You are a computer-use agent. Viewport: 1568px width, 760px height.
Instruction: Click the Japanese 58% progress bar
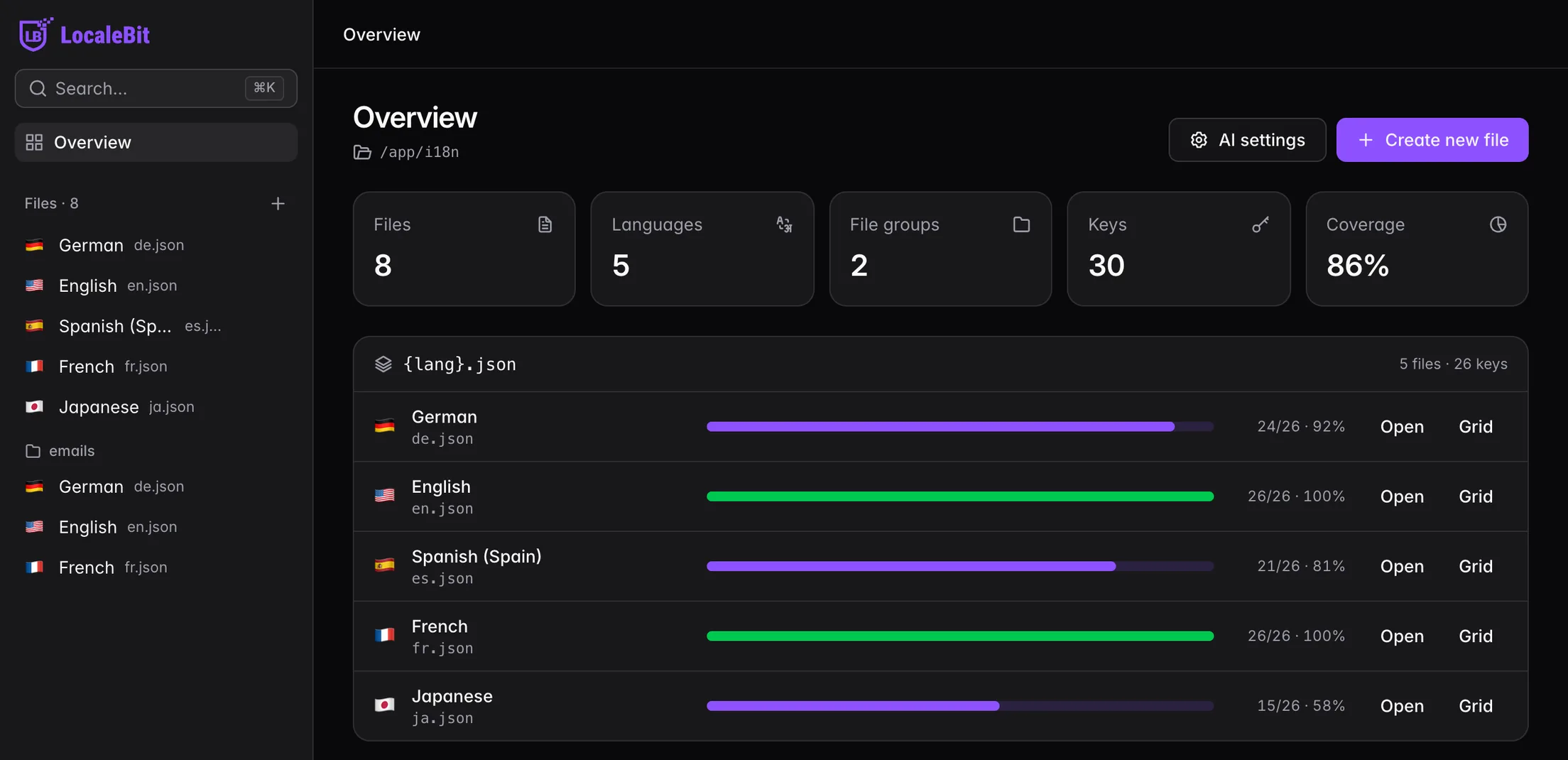pos(960,706)
